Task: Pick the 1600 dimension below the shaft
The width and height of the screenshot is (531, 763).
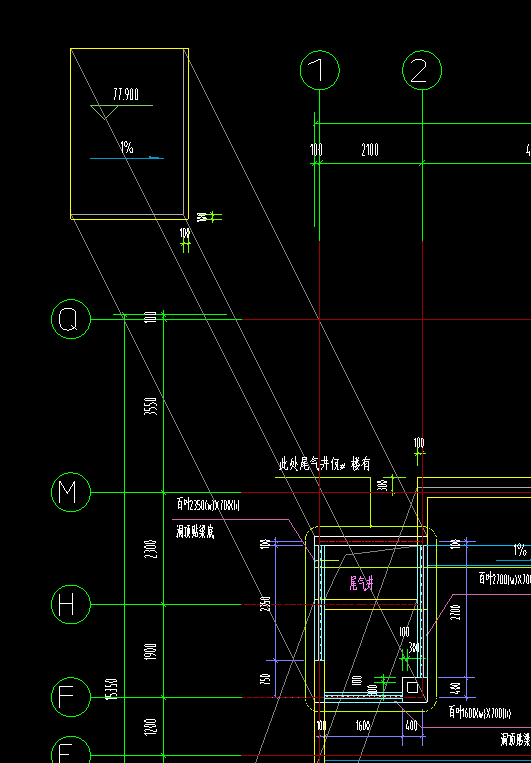Action: tap(363, 726)
